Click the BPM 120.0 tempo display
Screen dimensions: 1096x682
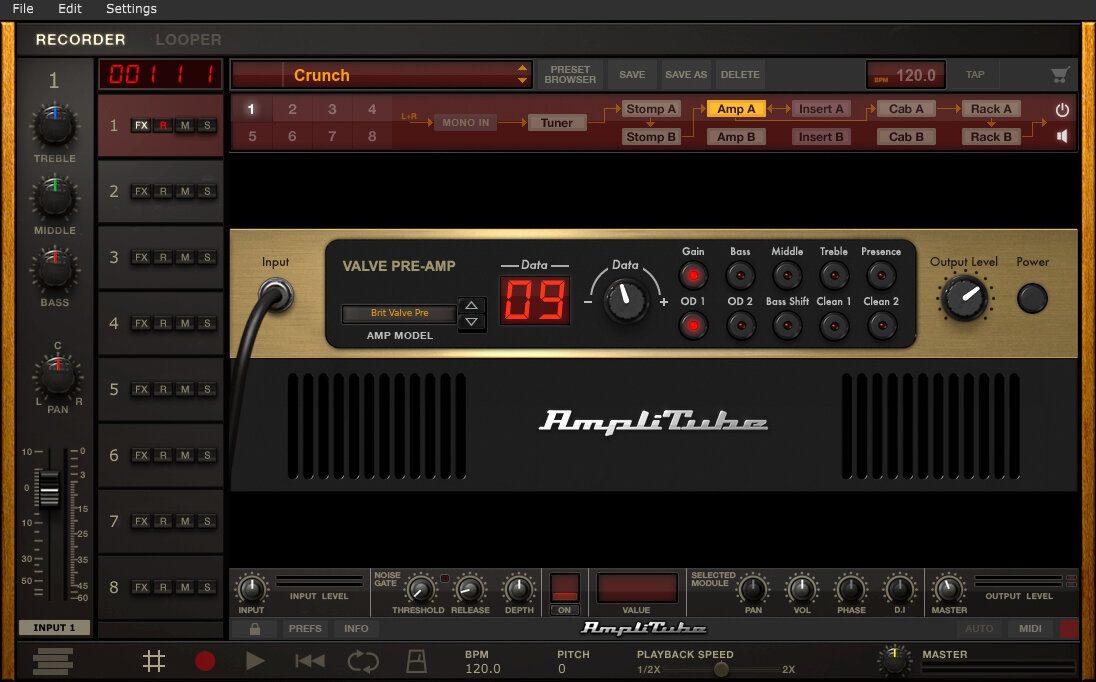(x=906, y=75)
